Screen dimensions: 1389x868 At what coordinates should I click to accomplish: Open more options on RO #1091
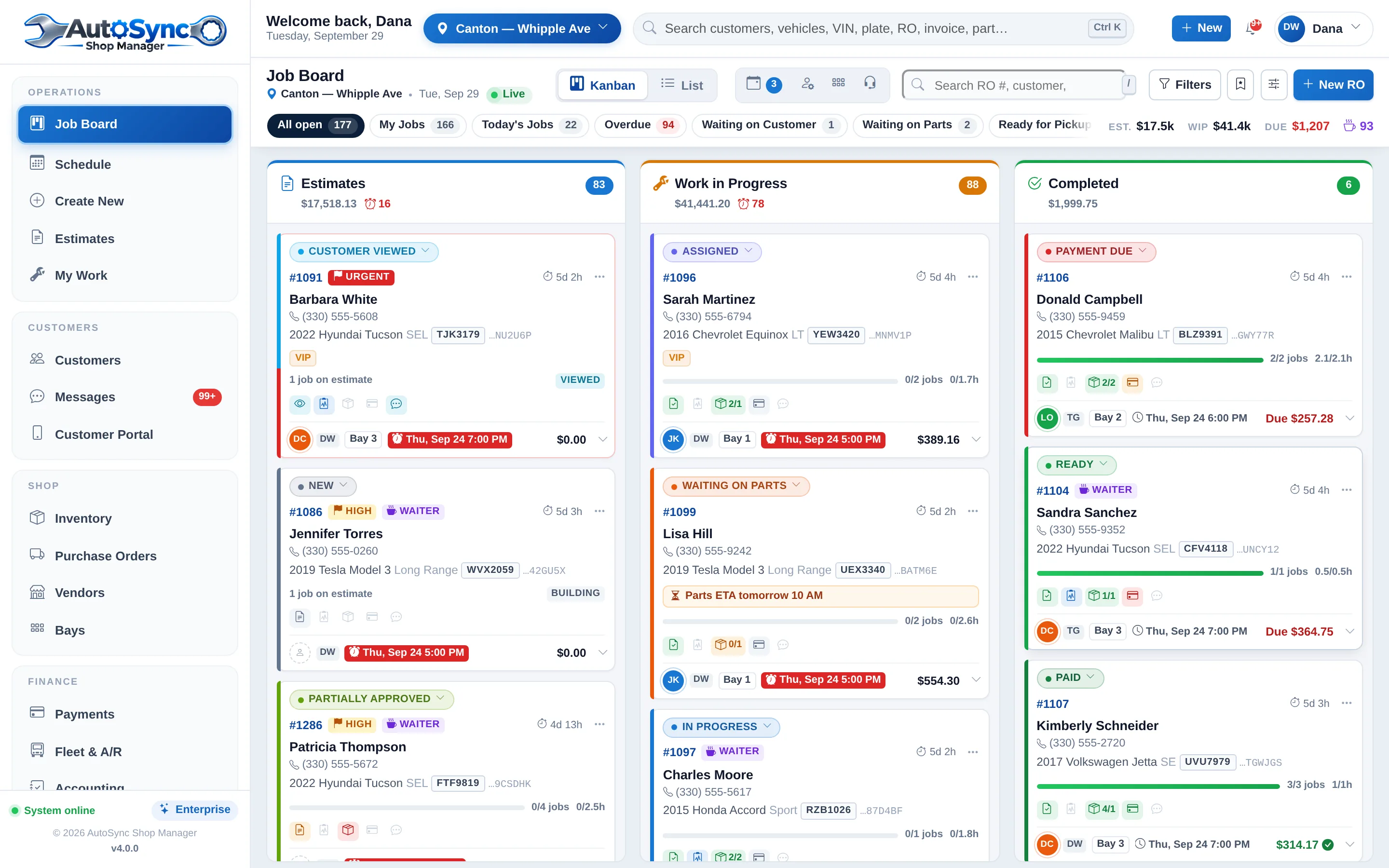pyautogui.click(x=600, y=277)
